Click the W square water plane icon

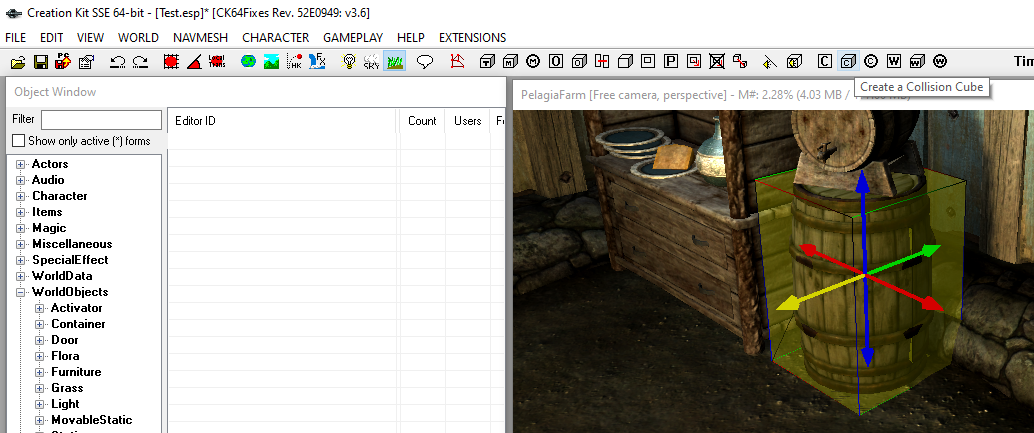(894, 62)
